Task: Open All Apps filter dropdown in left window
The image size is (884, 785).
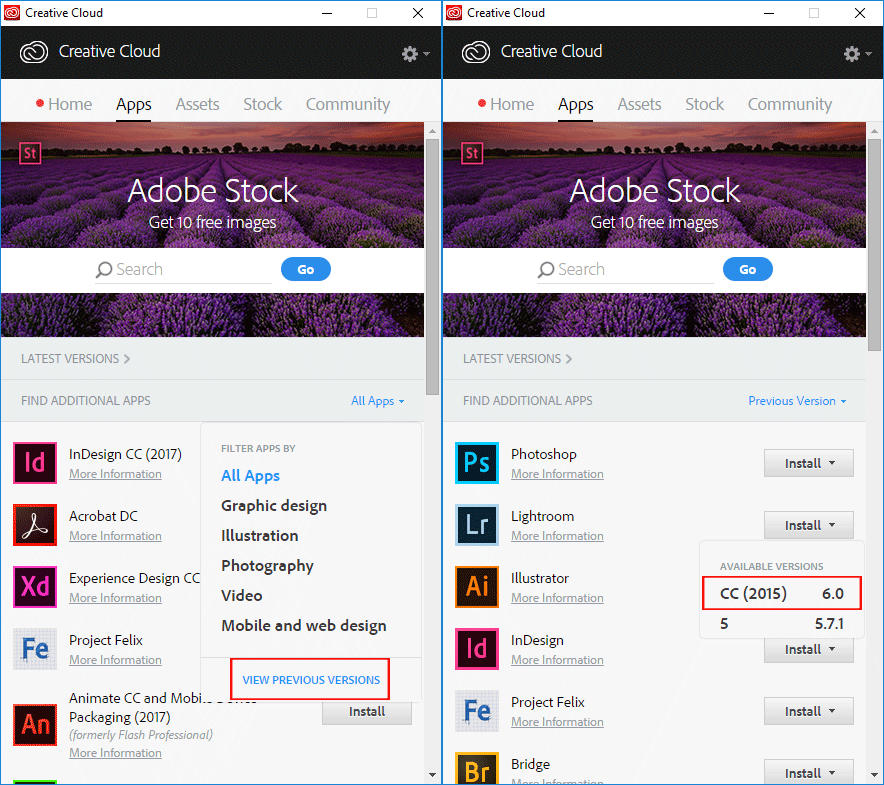Action: (378, 401)
